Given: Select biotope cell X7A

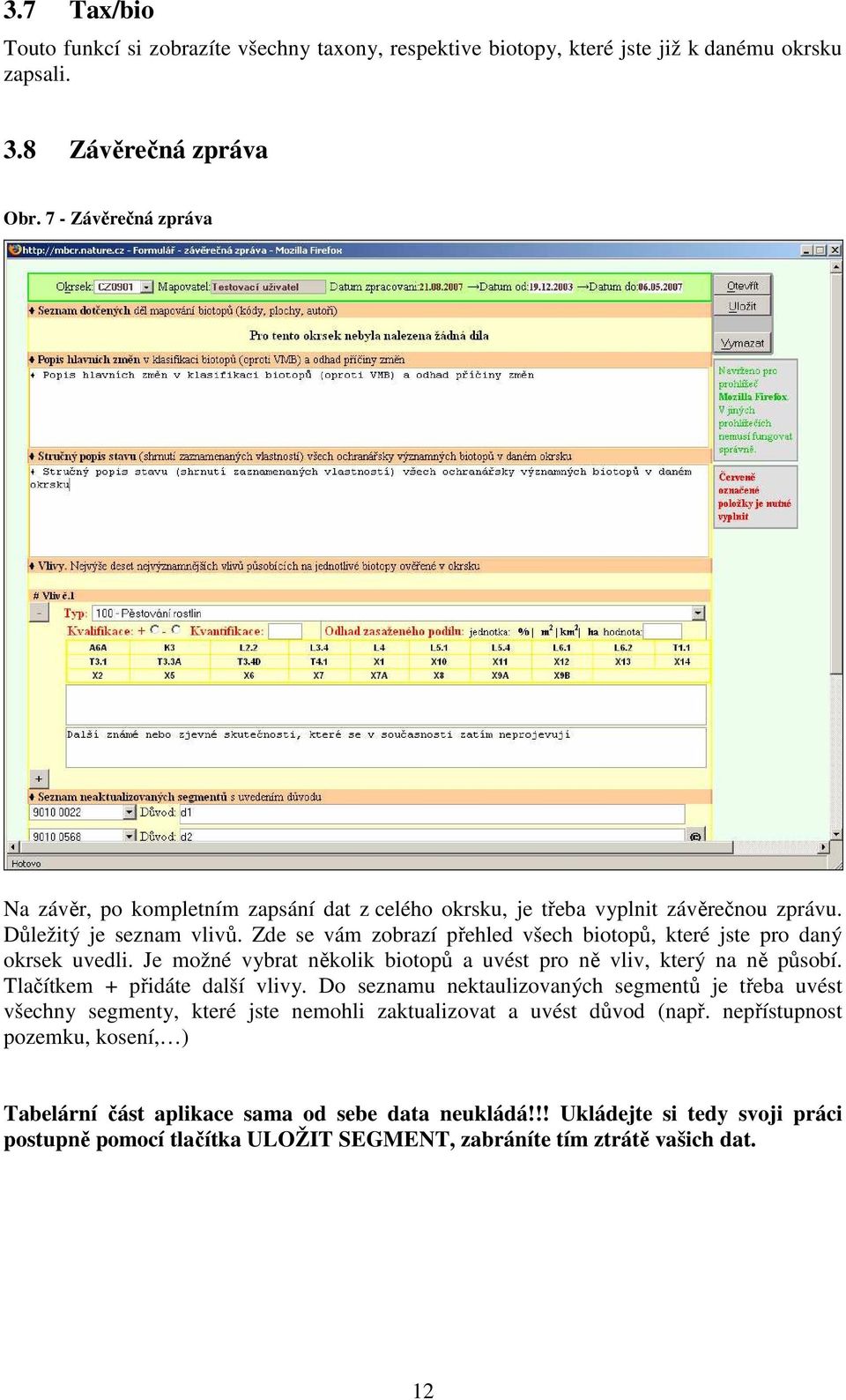Looking at the screenshot, I should (x=379, y=676).
